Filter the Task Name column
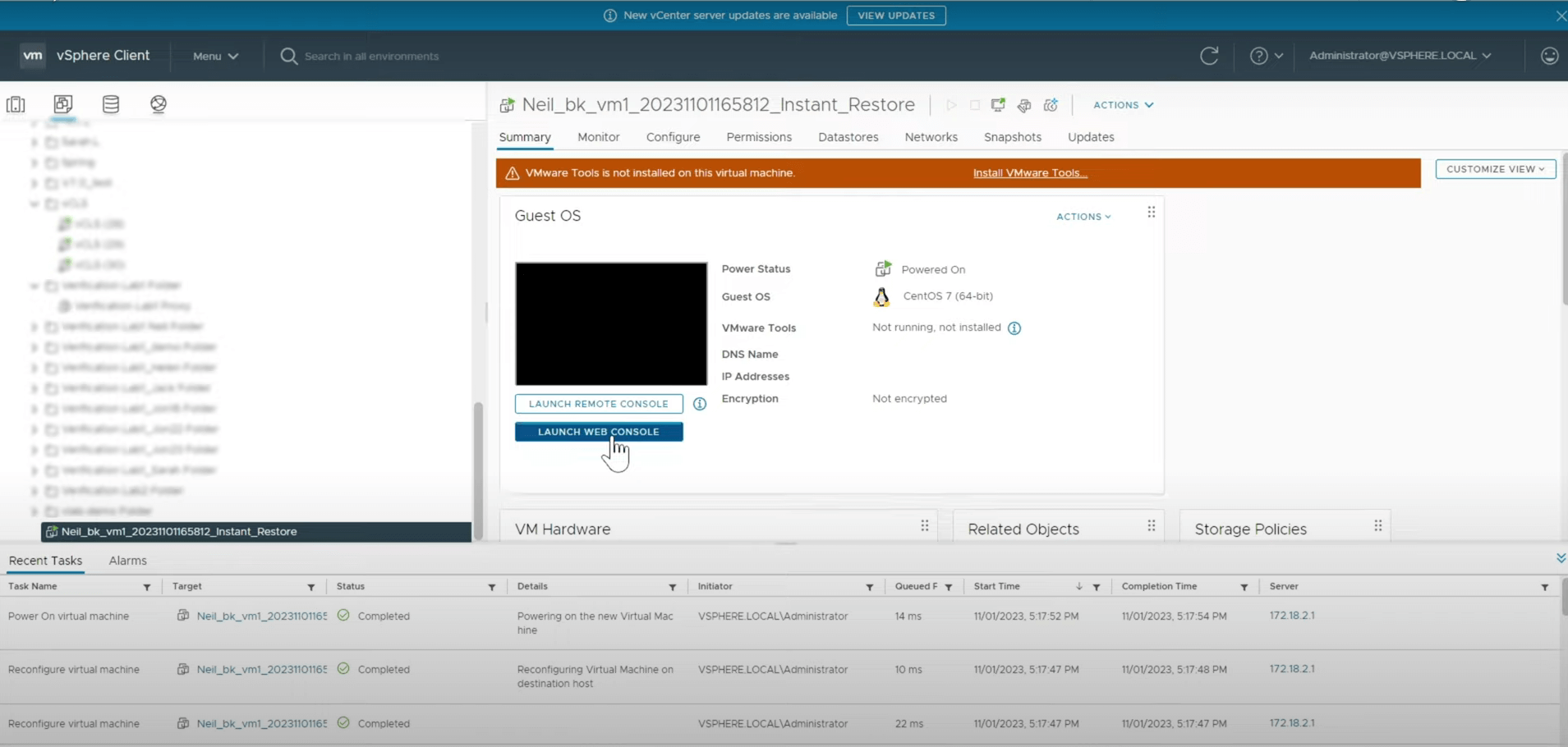 pyautogui.click(x=147, y=587)
